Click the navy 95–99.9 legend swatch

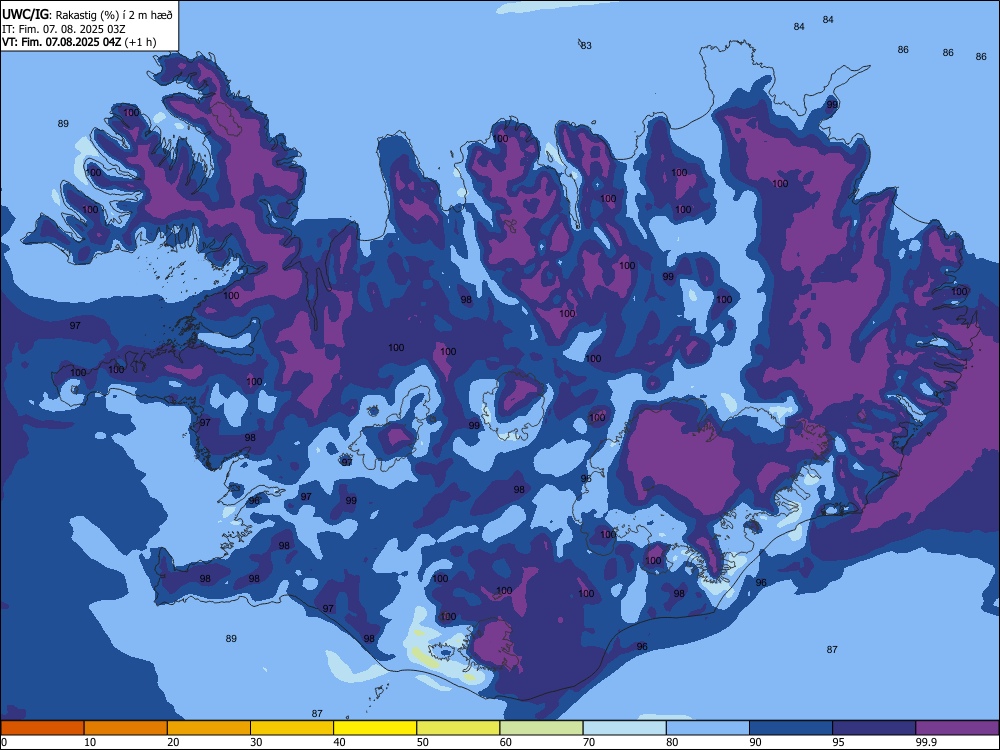874,728
